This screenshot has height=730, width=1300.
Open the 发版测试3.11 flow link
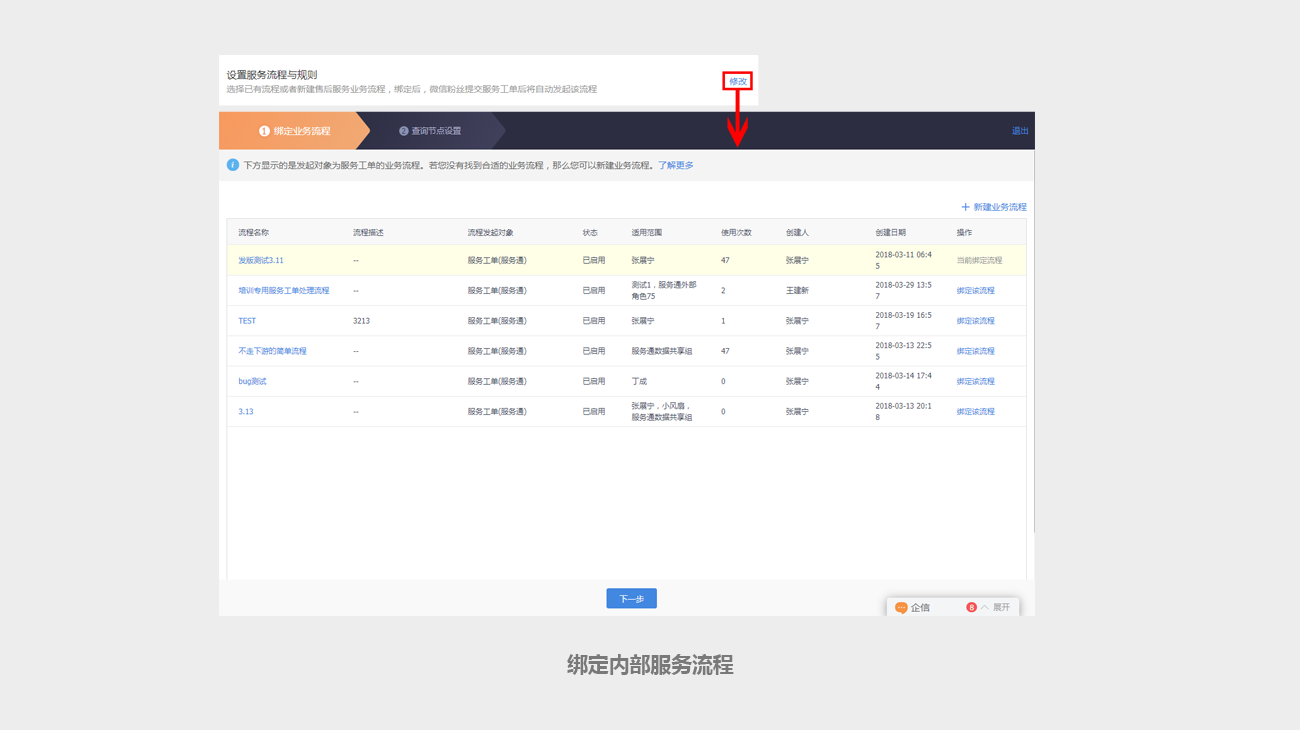[x=261, y=260]
